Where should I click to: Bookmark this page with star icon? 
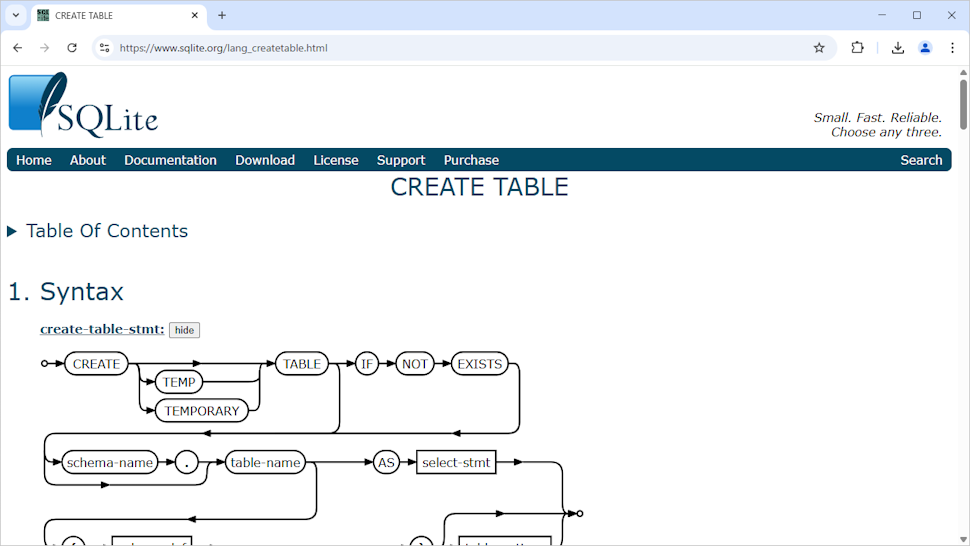pyautogui.click(x=819, y=48)
